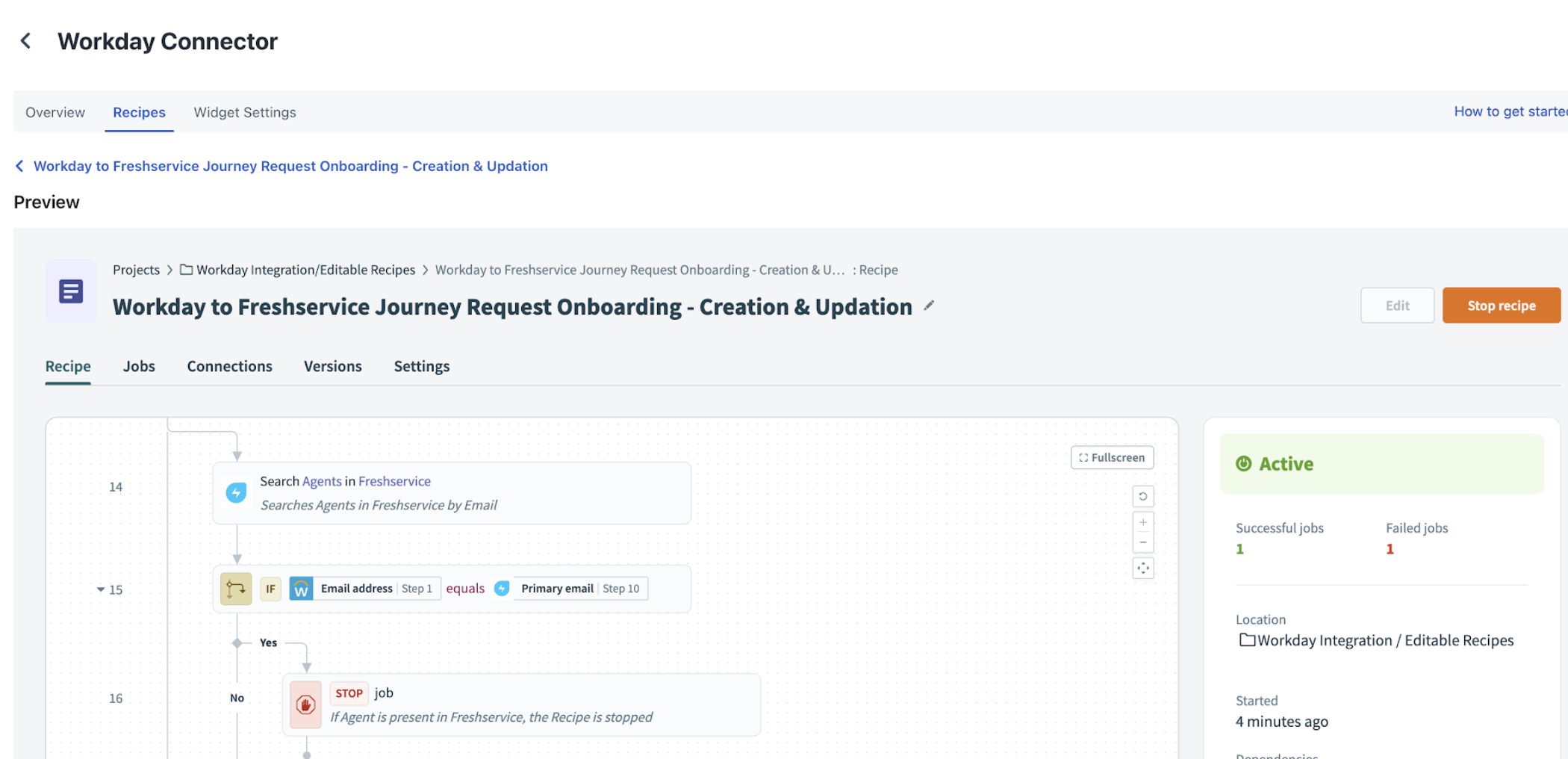The height and width of the screenshot is (759, 1568).
Task: Zoom out on the recipe canvas
Action: click(1142, 542)
